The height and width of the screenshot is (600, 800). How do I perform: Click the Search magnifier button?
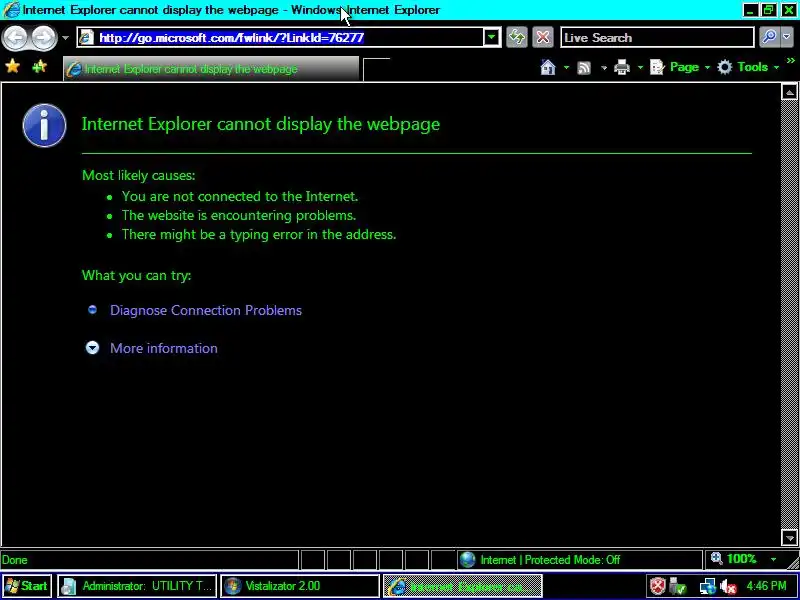[768, 37]
